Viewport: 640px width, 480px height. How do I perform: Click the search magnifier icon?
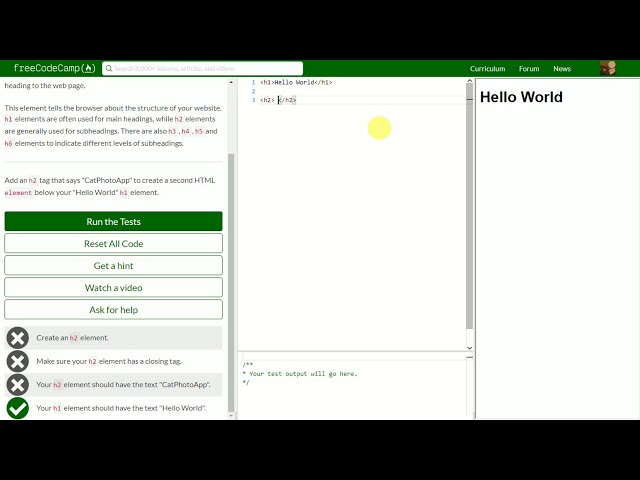pos(107,69)
